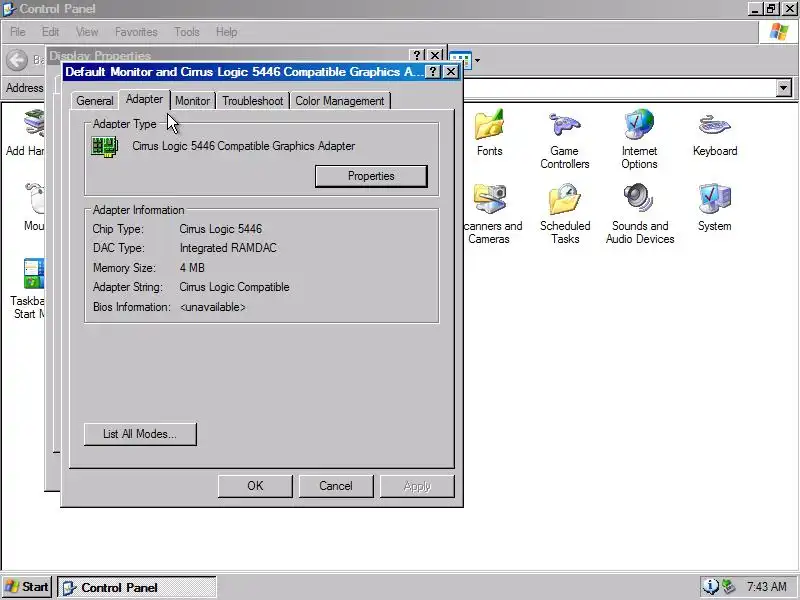
Task: Select the Adapter tab
Action: coord(144,99)
